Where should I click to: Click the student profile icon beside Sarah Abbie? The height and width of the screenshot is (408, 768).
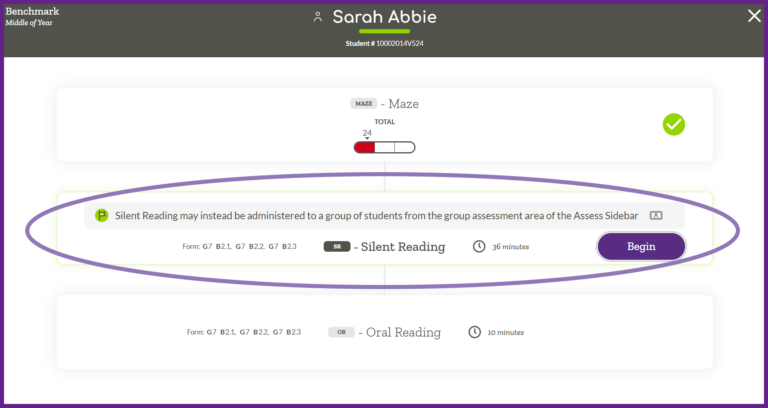tap(318, 17)
